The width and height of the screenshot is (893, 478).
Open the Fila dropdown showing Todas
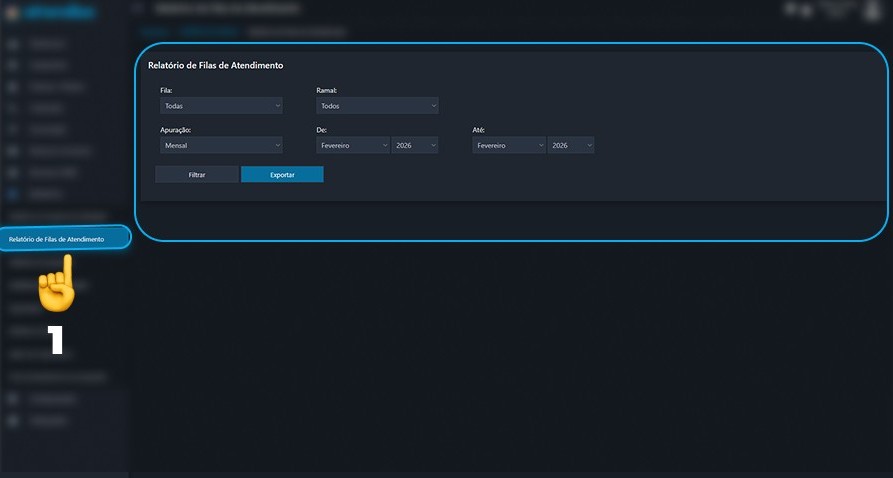[221, 105]
